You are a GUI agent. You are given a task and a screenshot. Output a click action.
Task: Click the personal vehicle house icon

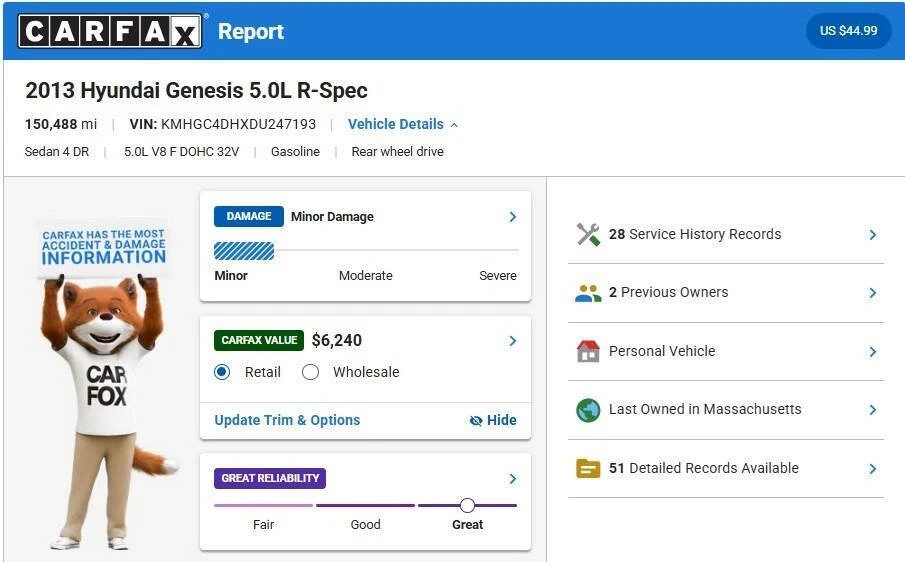(588, 351)
